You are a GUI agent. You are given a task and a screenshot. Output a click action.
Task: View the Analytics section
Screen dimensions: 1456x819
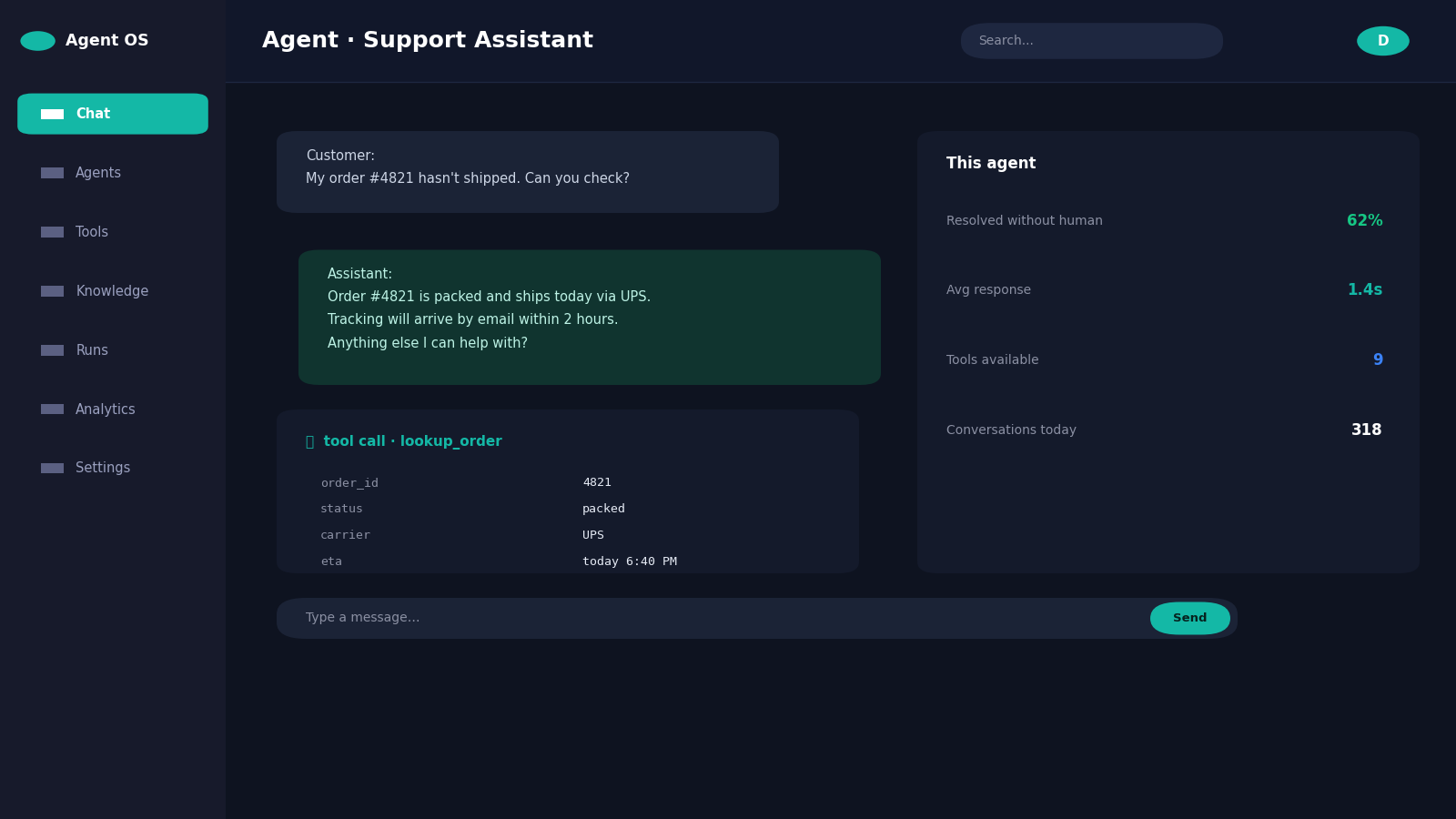[113, 409]
